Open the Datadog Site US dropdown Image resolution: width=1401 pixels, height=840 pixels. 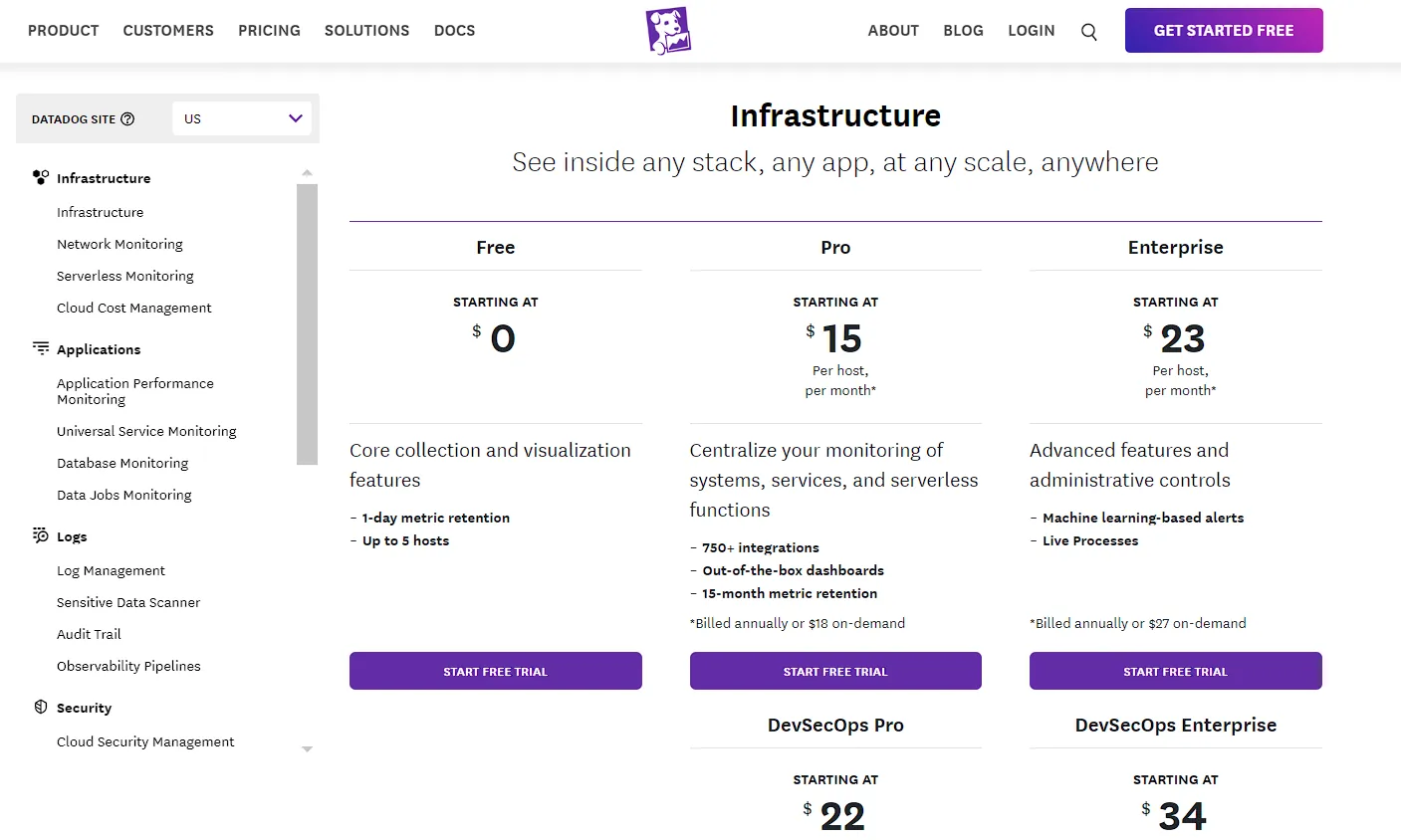242,118
